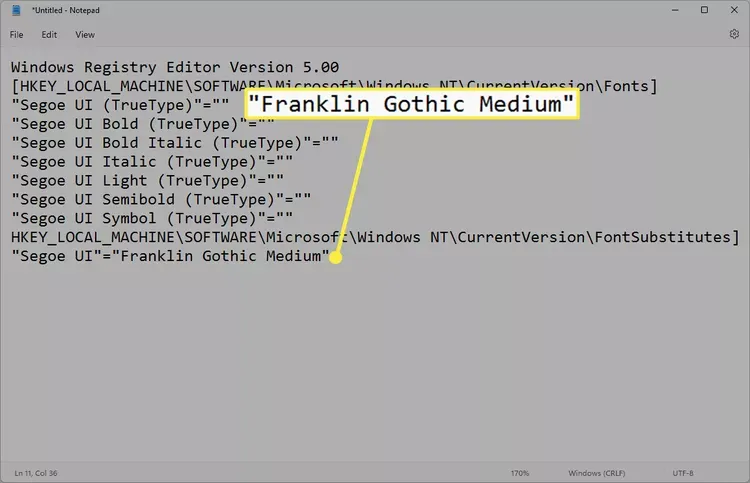Open the Edit menu

pos(49,34)
